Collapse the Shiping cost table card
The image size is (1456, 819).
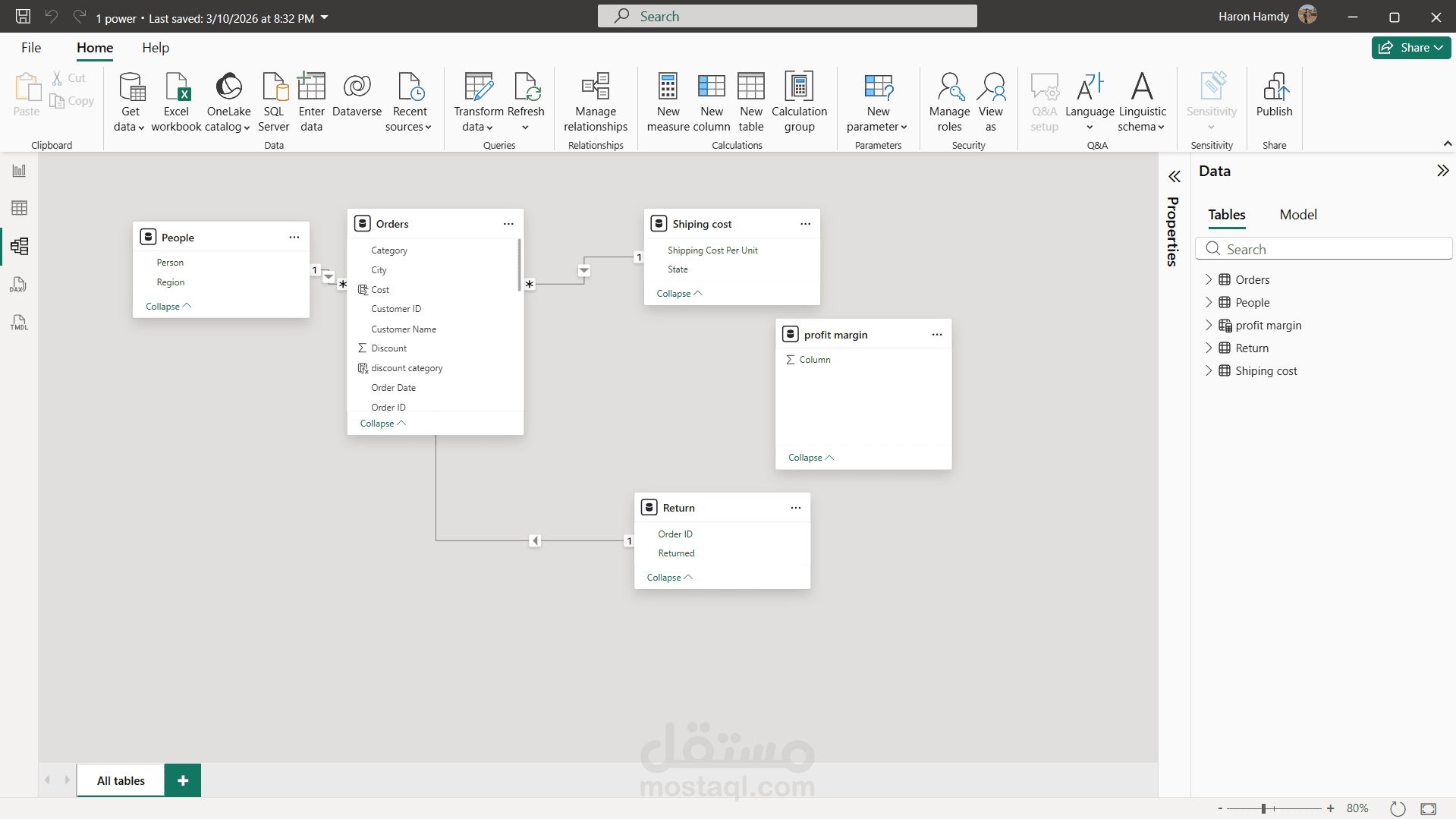(x=679, y=294)
